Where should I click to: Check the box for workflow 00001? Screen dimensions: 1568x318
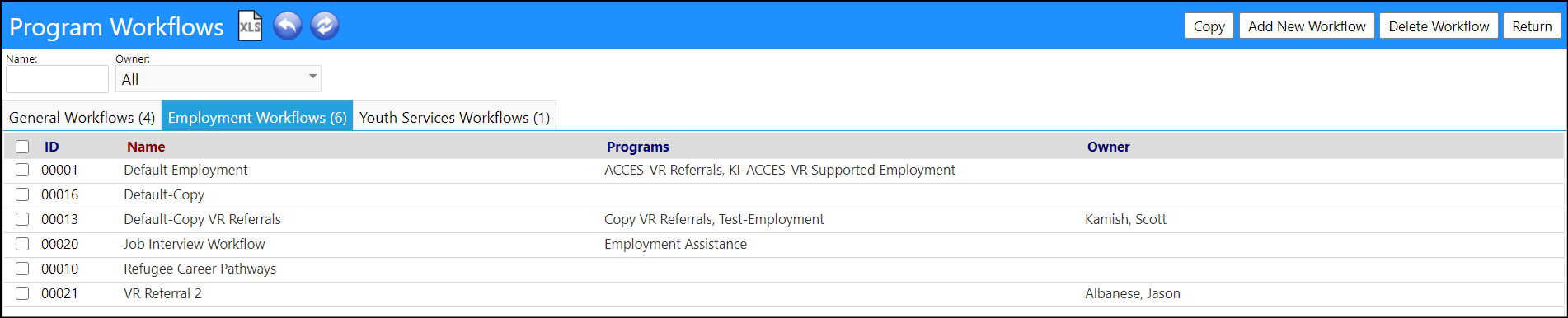[22, 170]
